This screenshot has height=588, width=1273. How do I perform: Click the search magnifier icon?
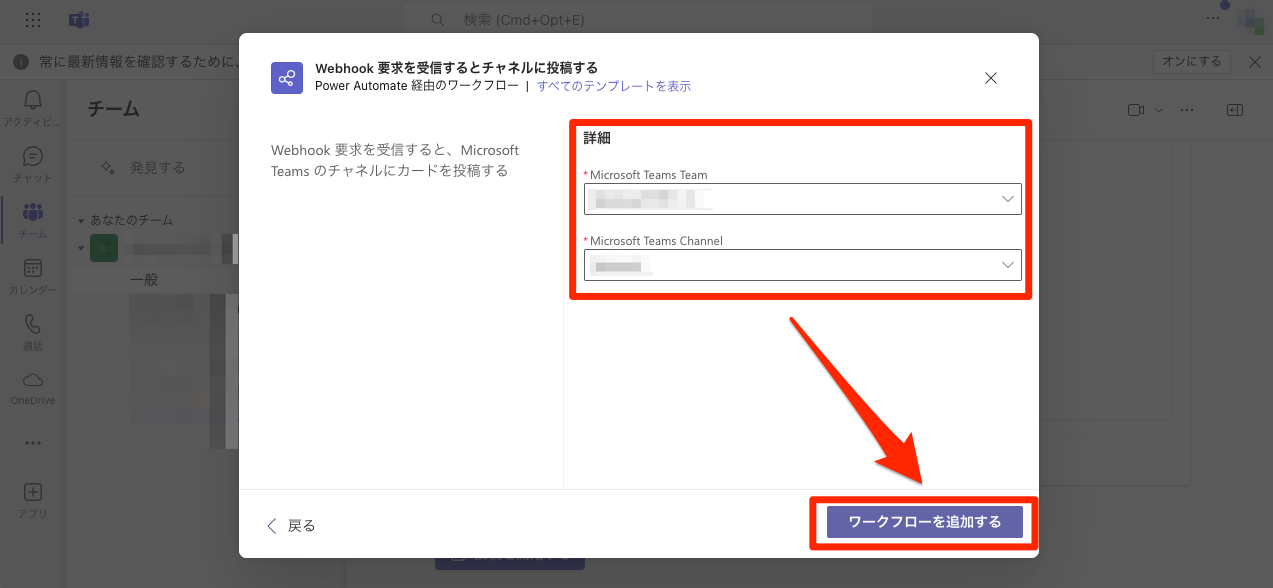point(437,20)
